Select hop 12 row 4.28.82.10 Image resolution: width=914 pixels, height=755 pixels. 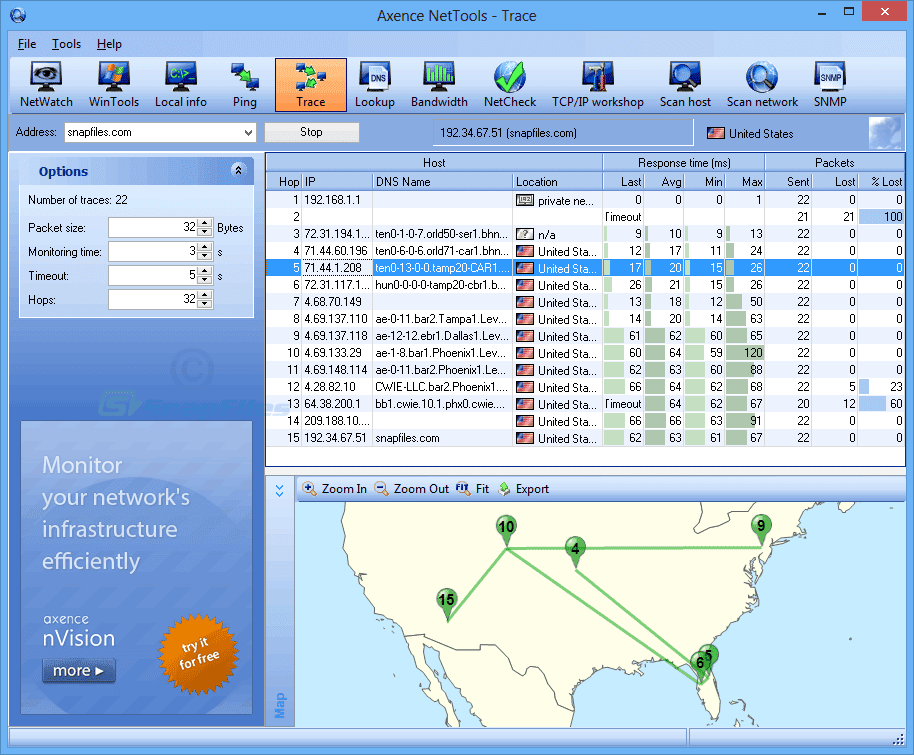tap(585, 387)
